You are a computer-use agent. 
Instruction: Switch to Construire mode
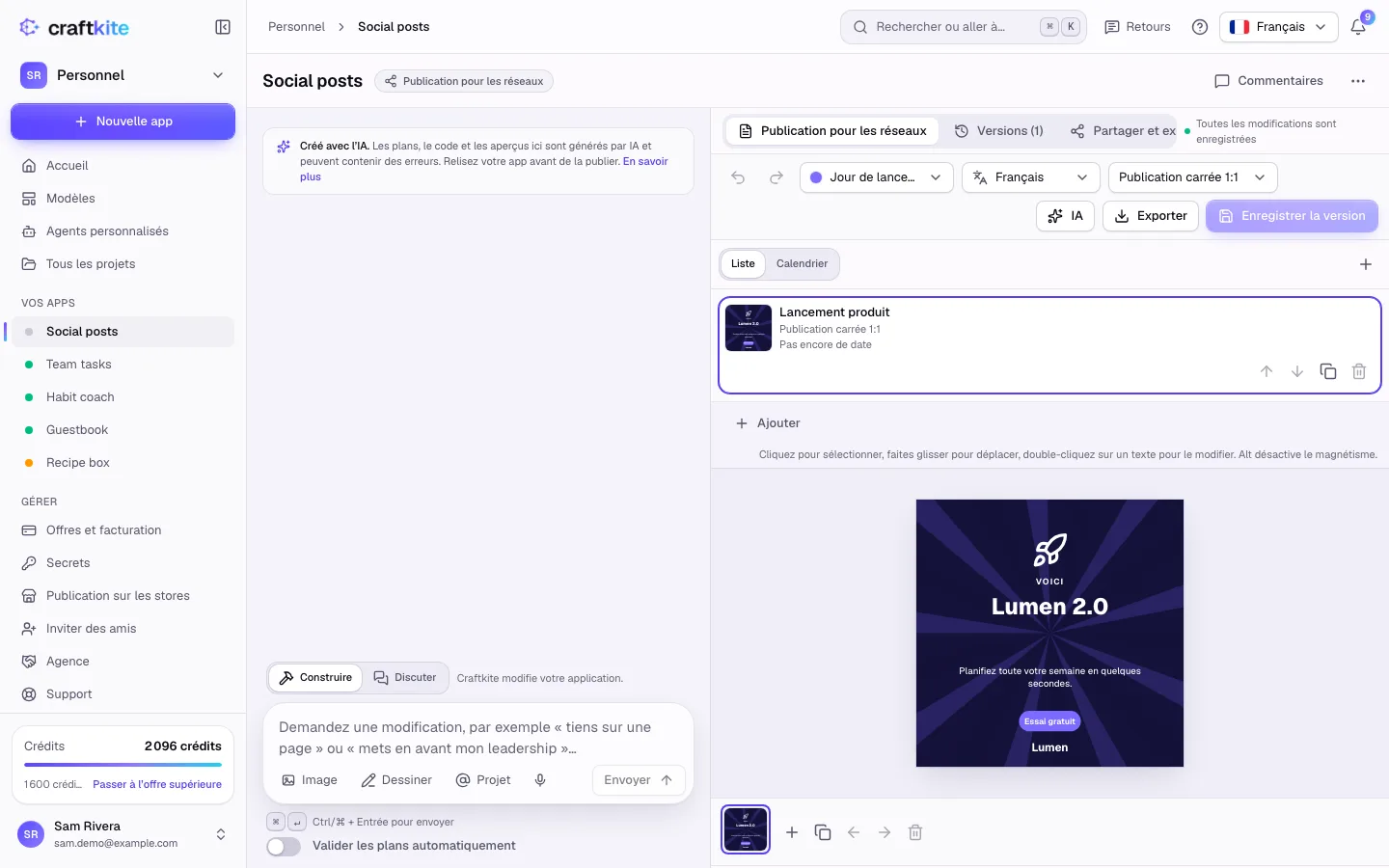click(x=315, y=678)
